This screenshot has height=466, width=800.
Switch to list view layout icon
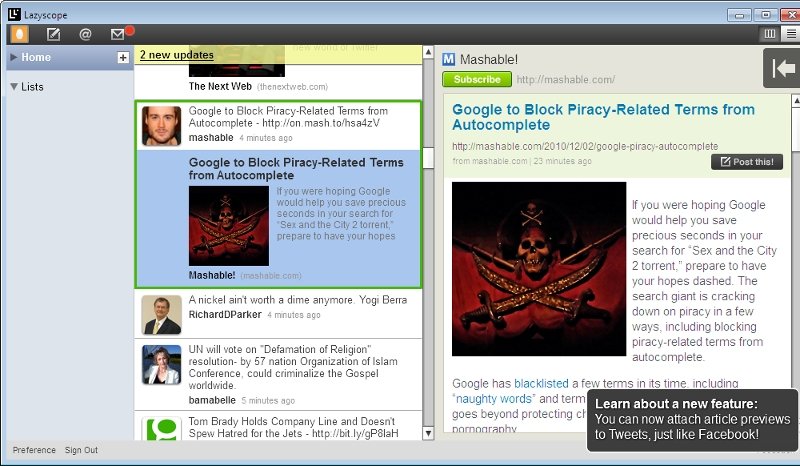pyautogui.click(x=791, y=34)
